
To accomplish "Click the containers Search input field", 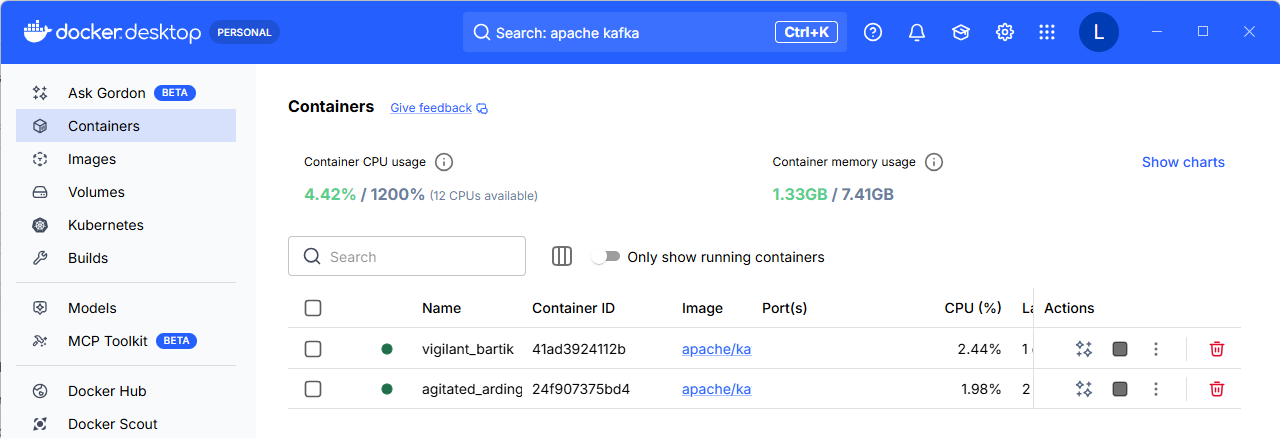I will pos(420,257).
